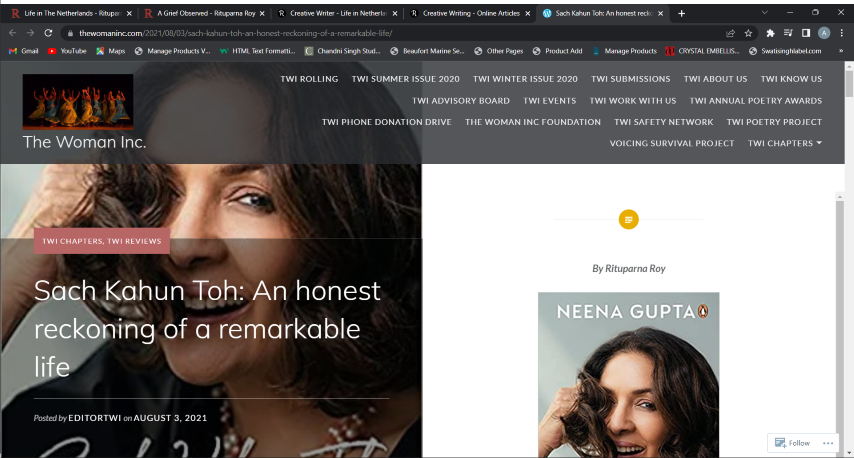Go forward in the browser
The width and height of the screenshot is (854, 458).
coord(30,33)
